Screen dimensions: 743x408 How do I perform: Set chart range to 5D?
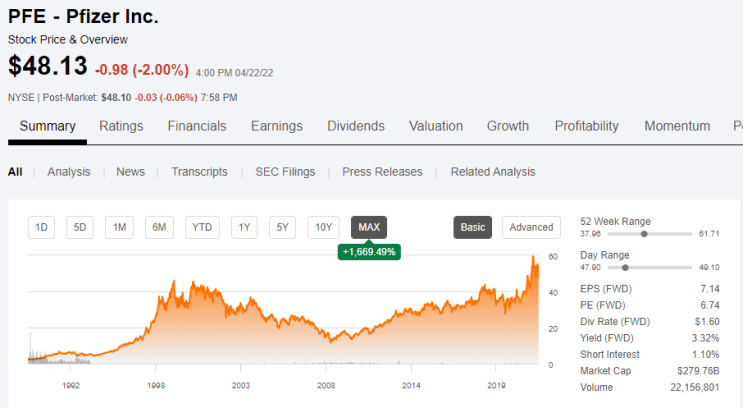pyautogui.click(x=80, y=227)
